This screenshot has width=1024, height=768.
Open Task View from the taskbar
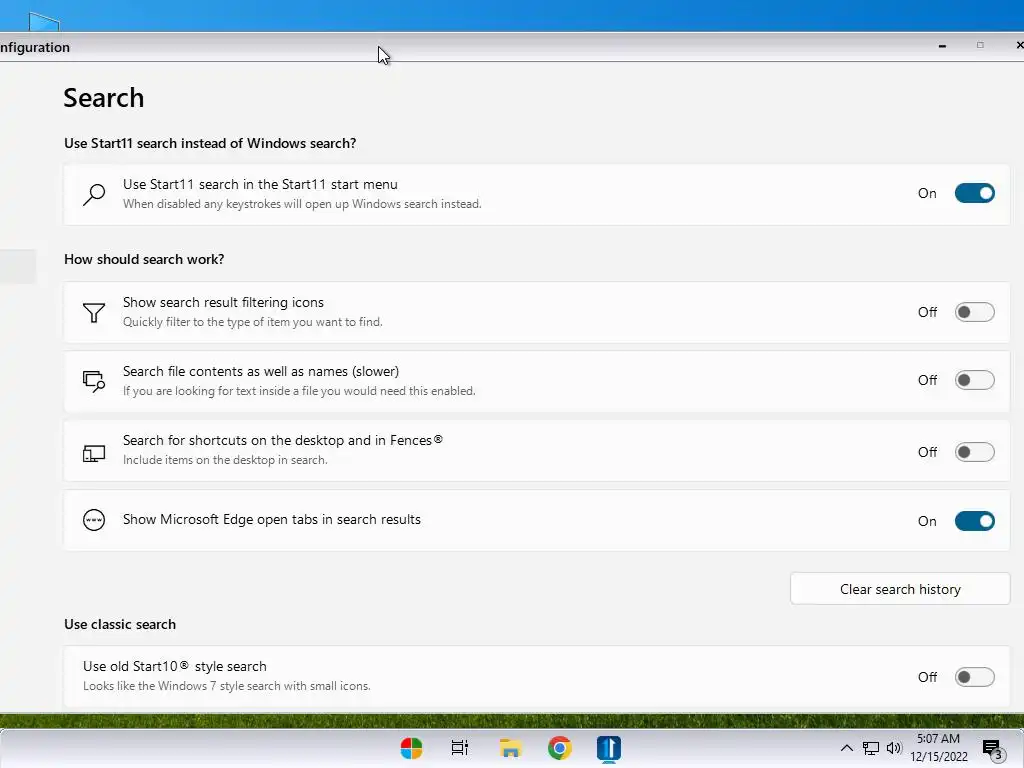click(460, 748)
